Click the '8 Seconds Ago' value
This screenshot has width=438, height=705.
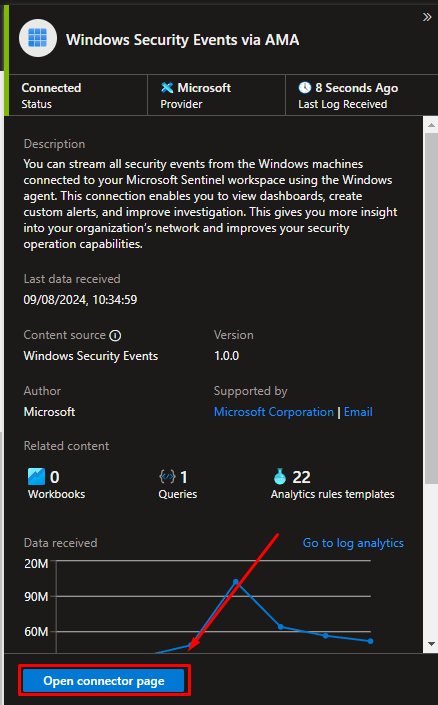[x=357, y=88]
